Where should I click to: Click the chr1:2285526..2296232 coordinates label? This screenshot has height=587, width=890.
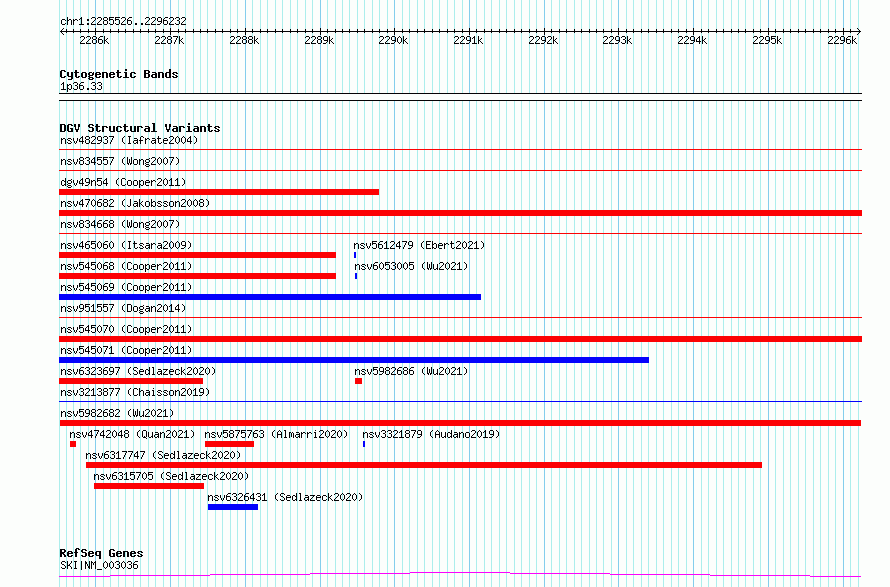123,22
